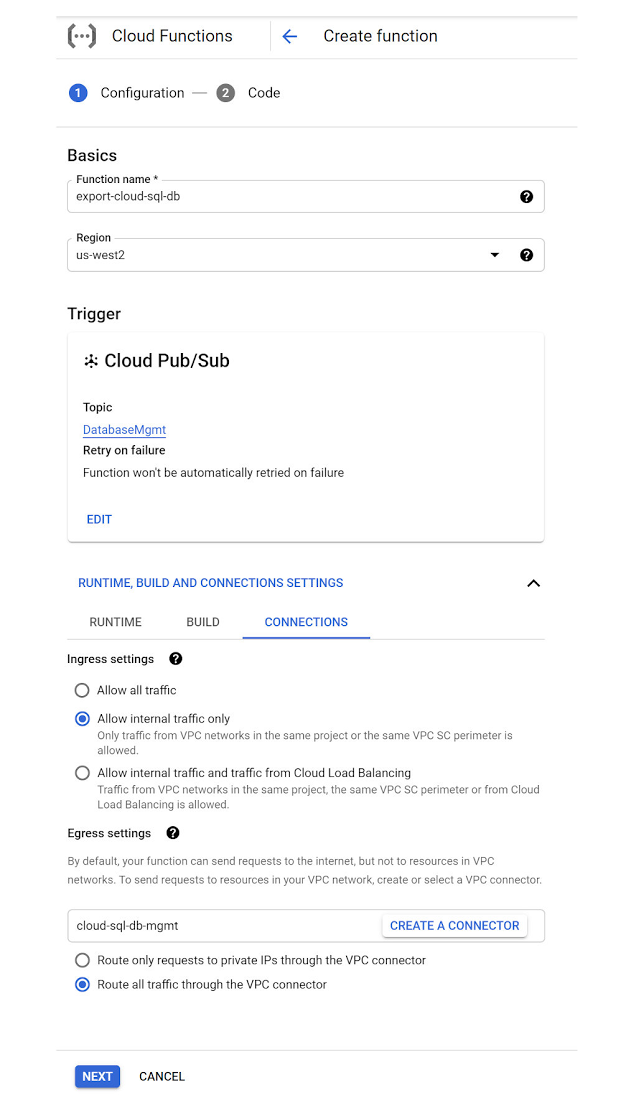This screenshot has width=626, height=1100.
Task: Open help for Function name field
Action: tap(527, 196)
